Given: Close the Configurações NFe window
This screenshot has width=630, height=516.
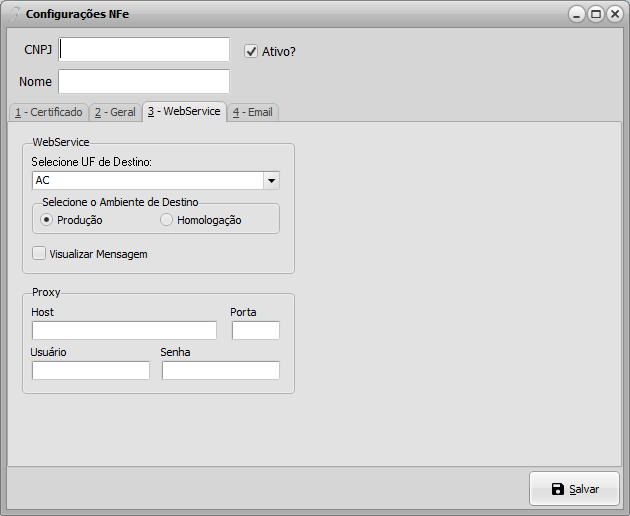Looking at the screenshot, I should coord(615,14).
